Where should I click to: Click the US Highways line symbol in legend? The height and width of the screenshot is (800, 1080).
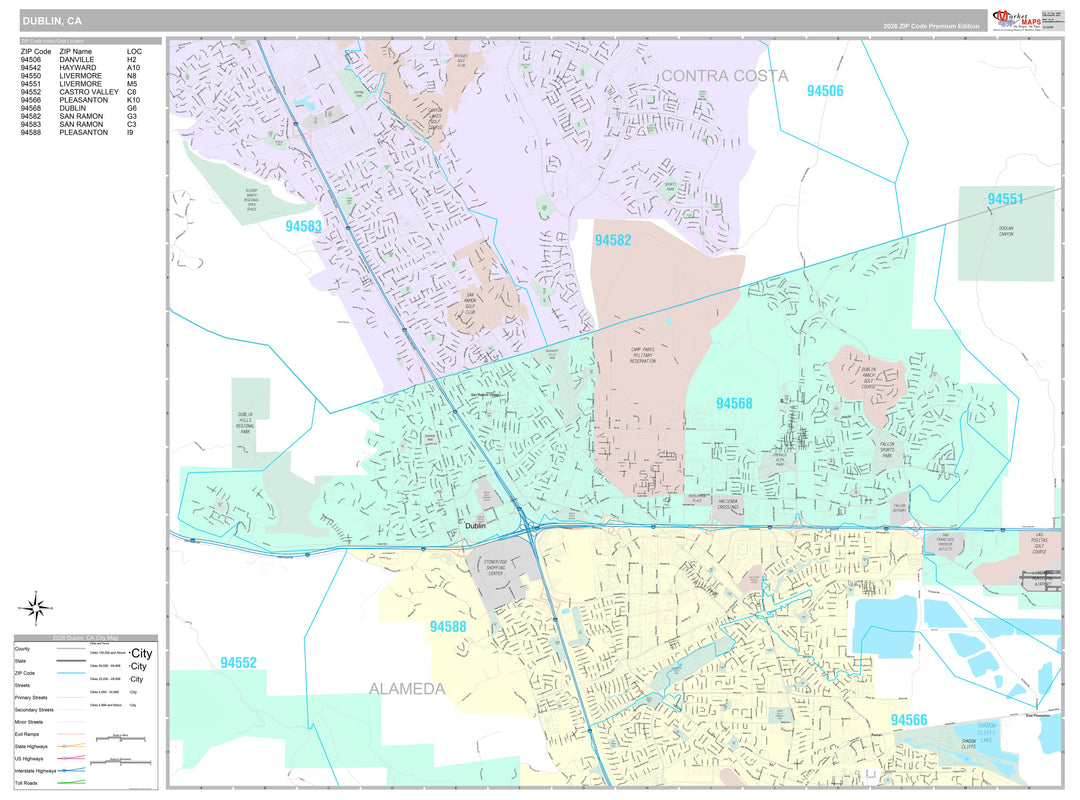click(71, 758)
